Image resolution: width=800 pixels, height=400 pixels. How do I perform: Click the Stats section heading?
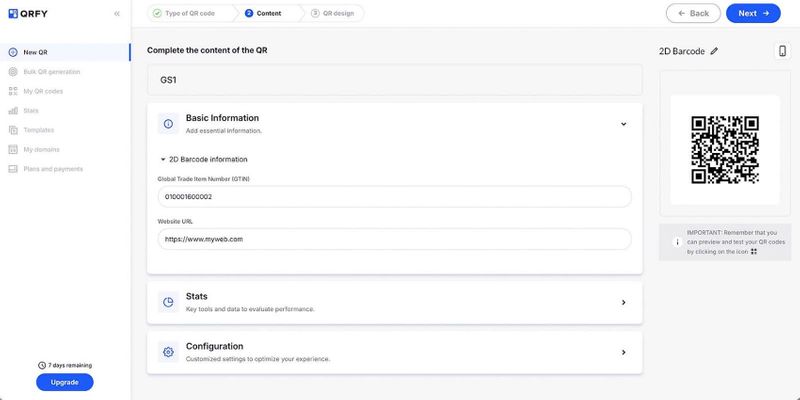point(196,296)
